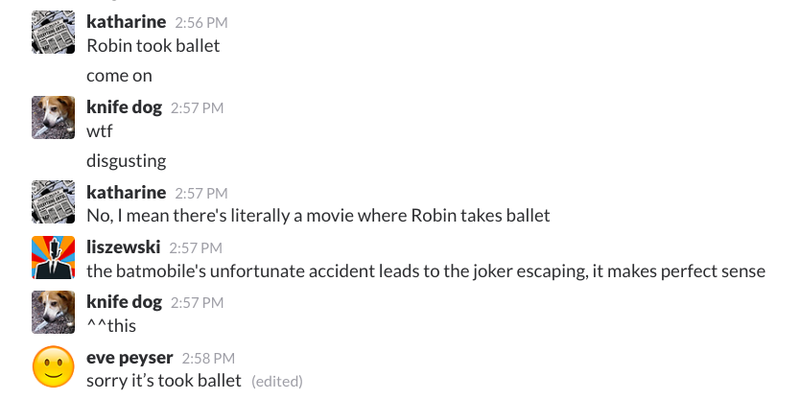Select the 'liszewski' username
Screen dimensions: 800x399
(x=123, y=247)
